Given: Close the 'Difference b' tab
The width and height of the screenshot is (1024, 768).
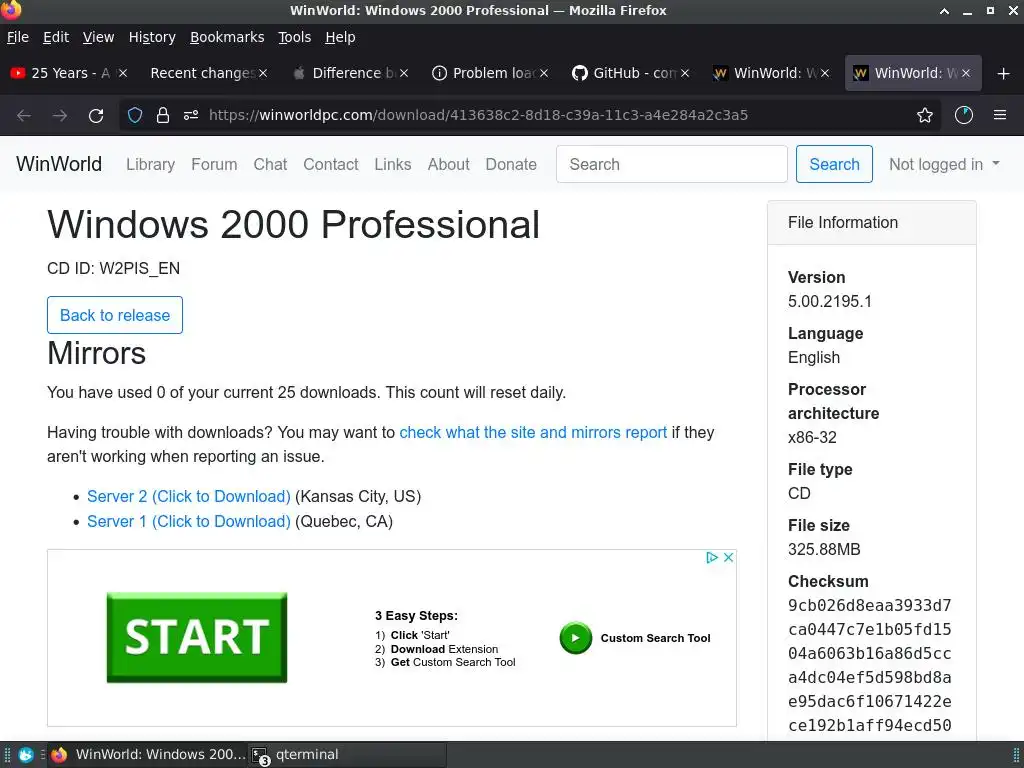Looking at the screenshot, I should (x=404, y=73).
